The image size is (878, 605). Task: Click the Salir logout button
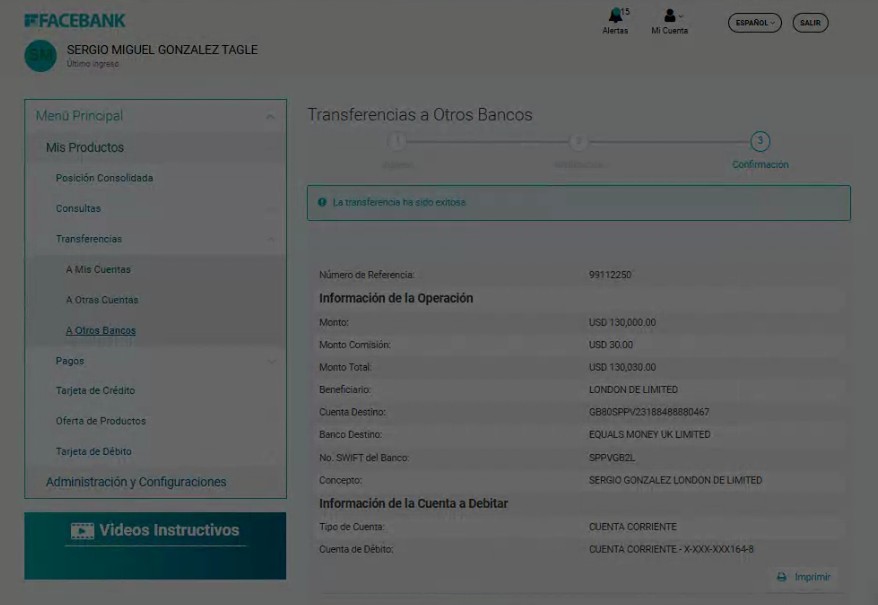pyautogui.click(x=810, y=22)
